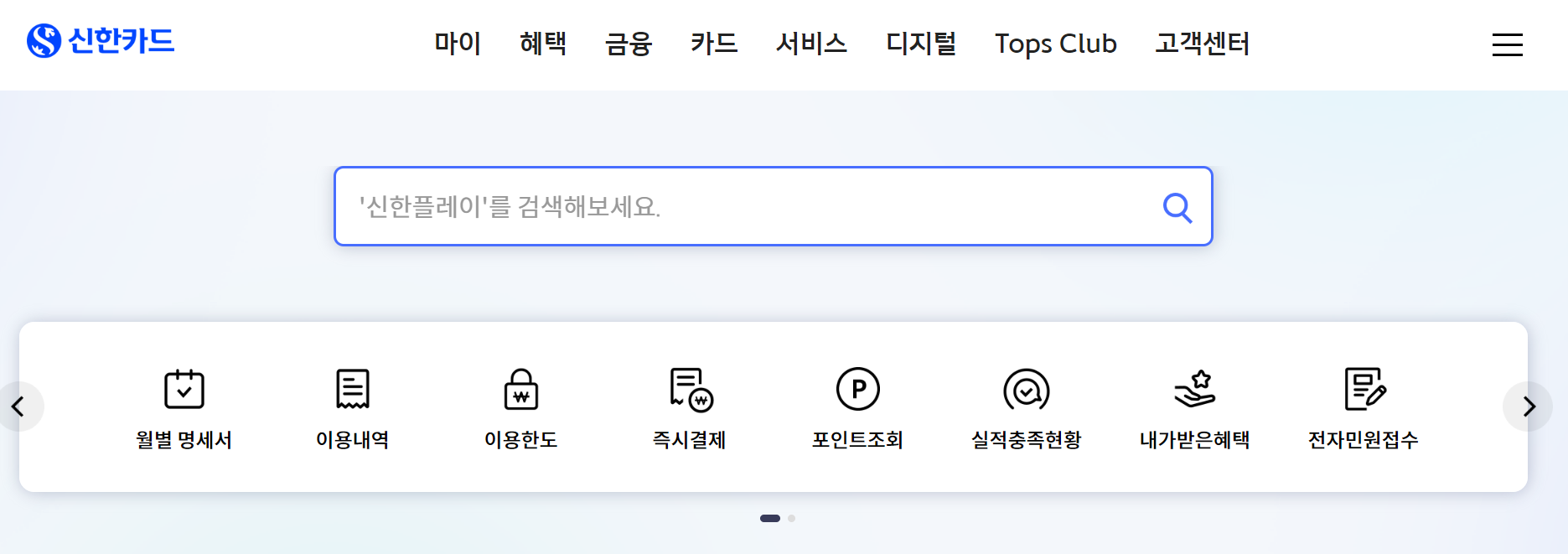Open the 마이 menu
1568x554 pixels.
(x=458, y=44)
